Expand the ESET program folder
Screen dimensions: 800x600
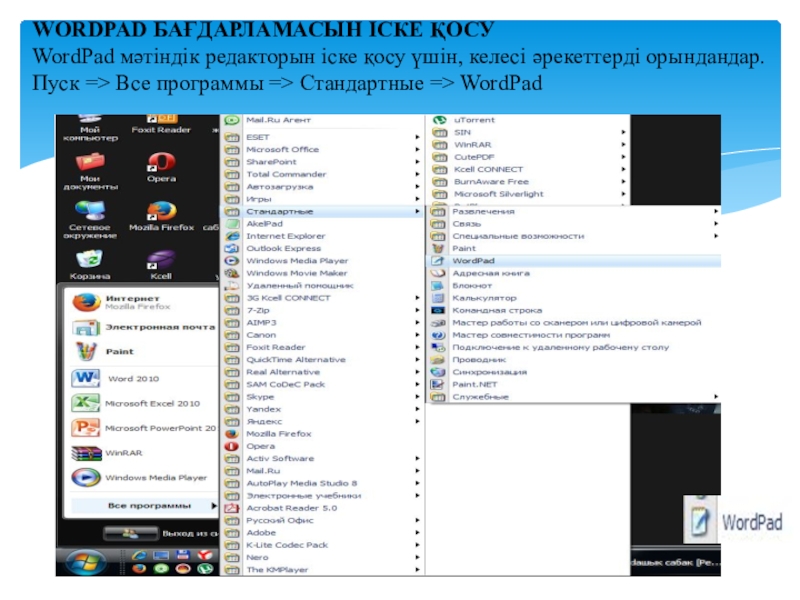[x=322, y=137]
